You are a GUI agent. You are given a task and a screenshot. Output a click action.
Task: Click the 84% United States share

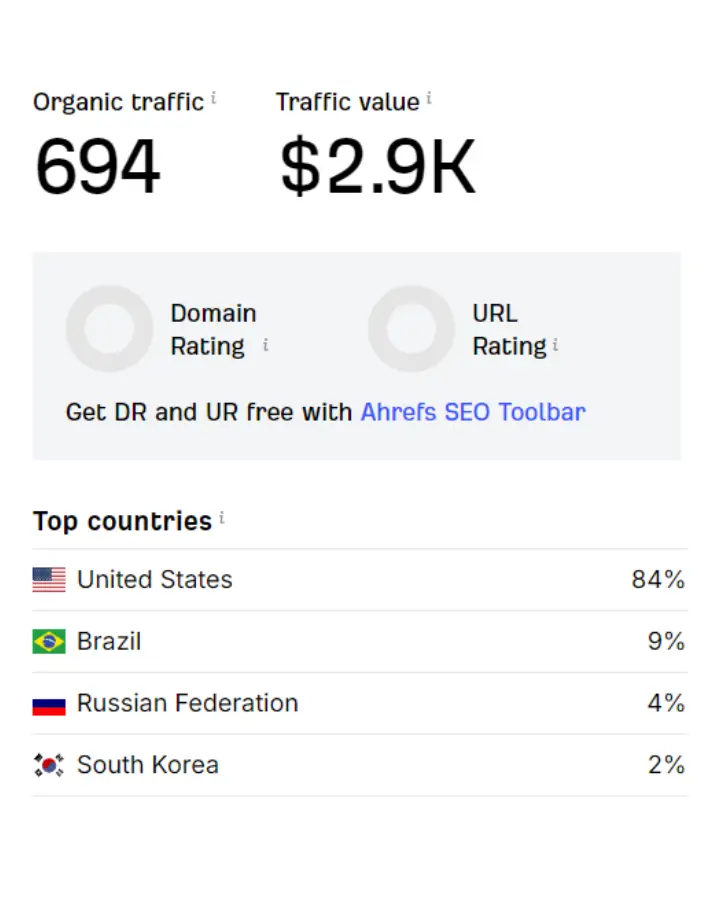point(658,580)
